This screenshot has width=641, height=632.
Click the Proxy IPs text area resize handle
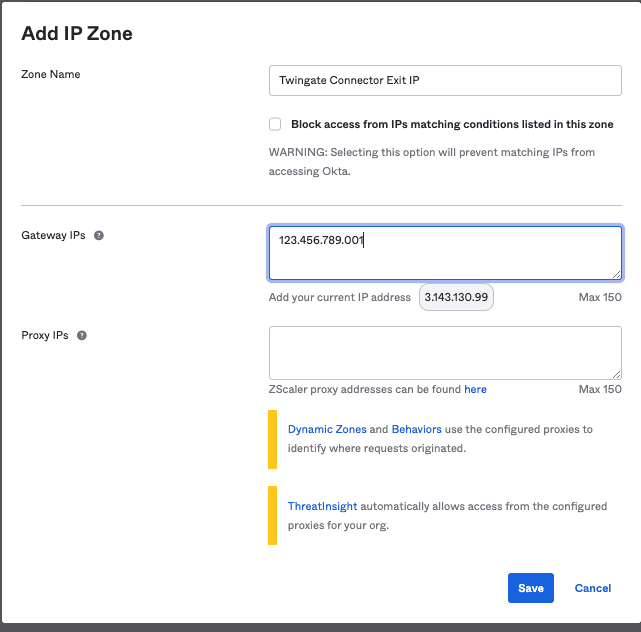(616, 374)
